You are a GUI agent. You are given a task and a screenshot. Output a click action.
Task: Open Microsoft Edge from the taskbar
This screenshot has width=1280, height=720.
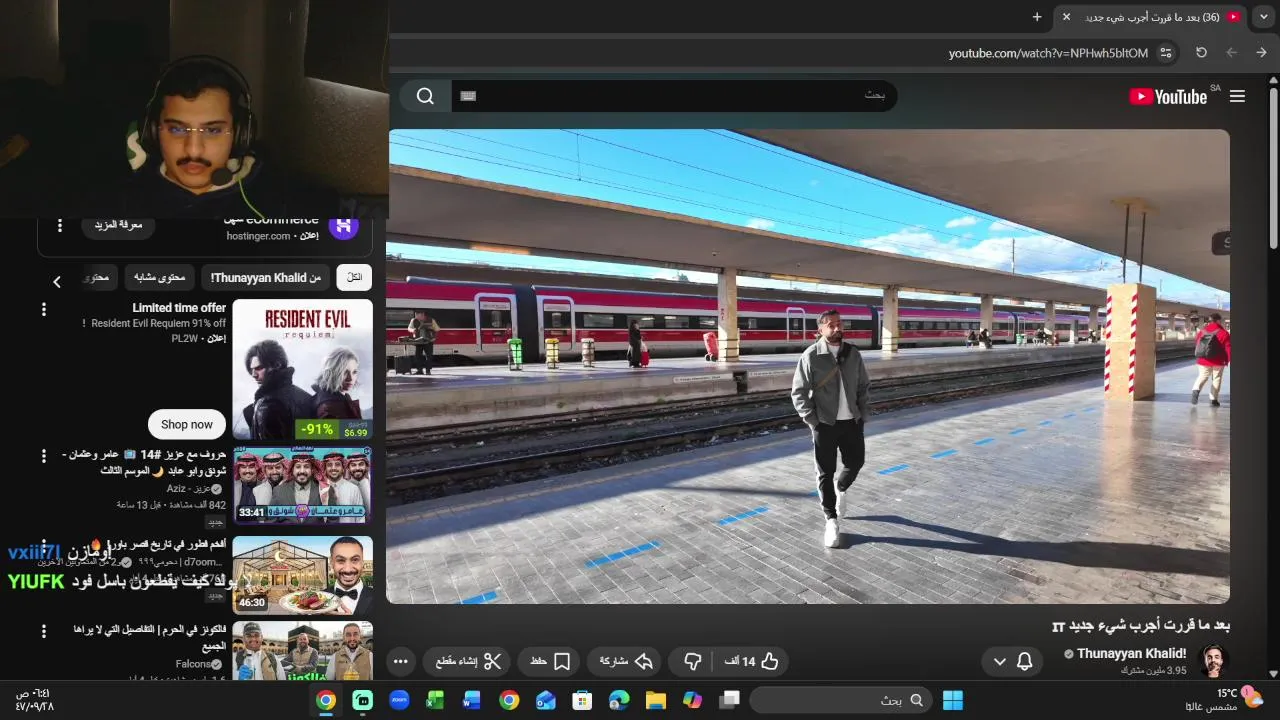[x=619, y=700]
